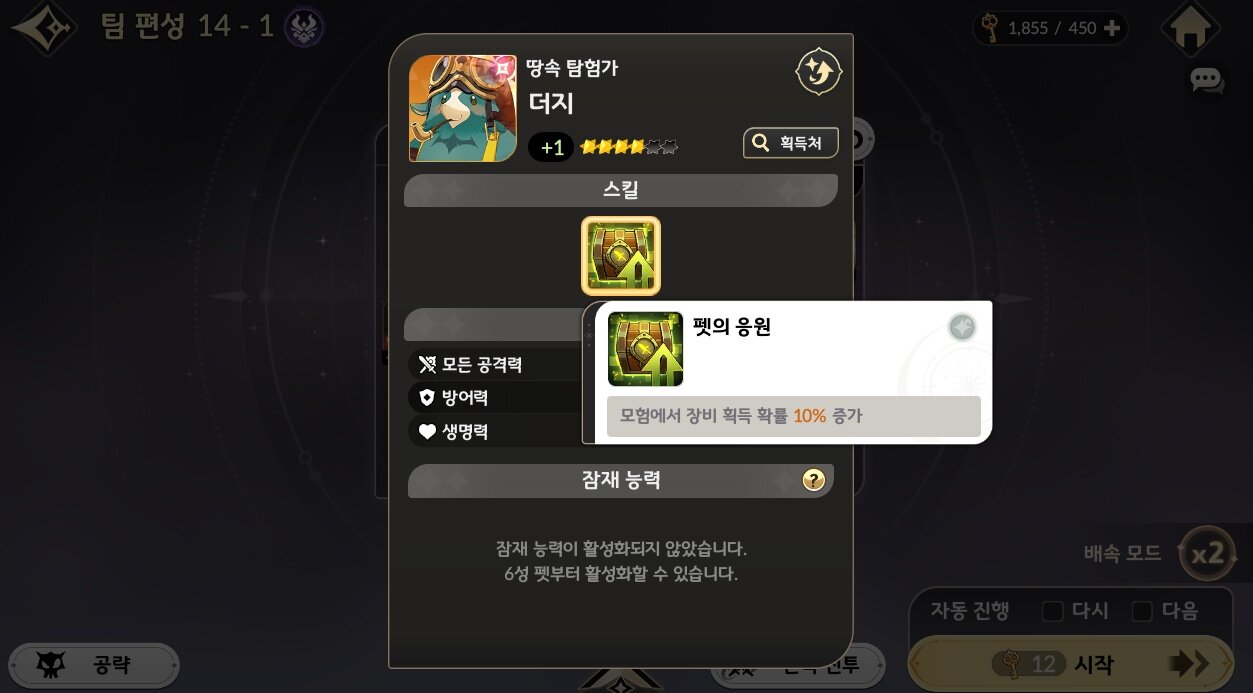
Task: Click the skill tooltip's round badge icon
Action: [962, 328]
